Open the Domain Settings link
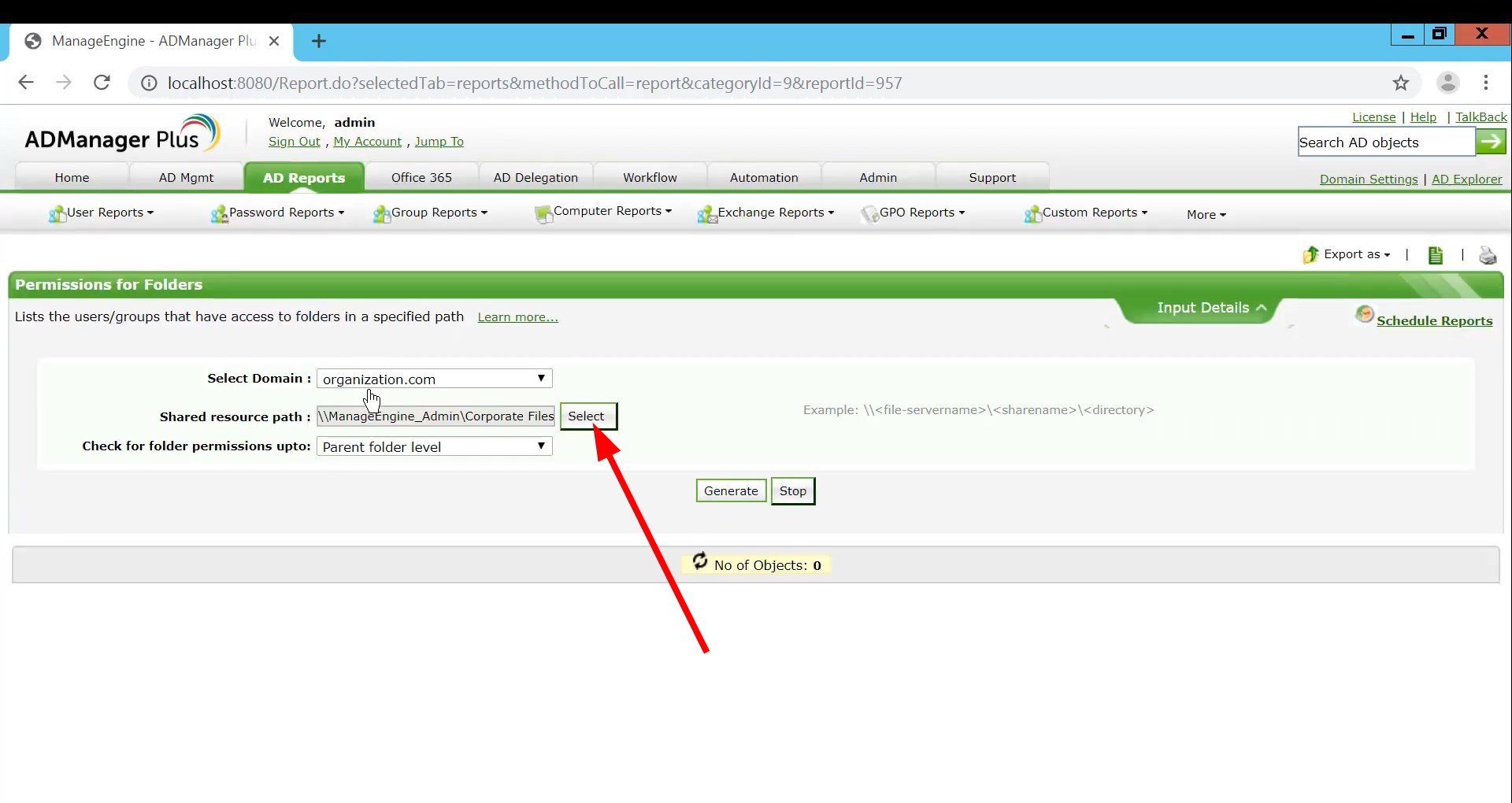 click(1369, 179)
